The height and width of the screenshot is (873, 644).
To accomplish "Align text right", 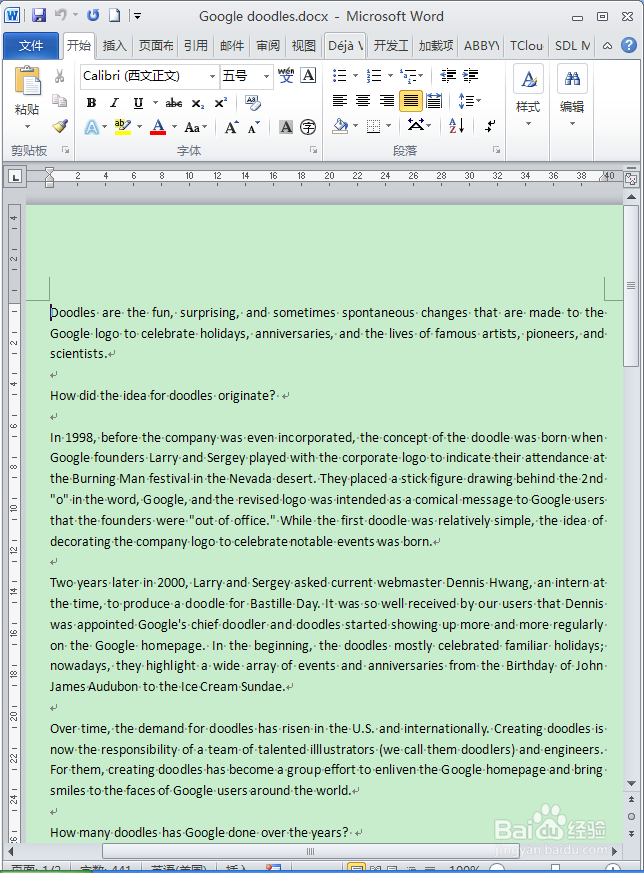I will tap(387, 101).
